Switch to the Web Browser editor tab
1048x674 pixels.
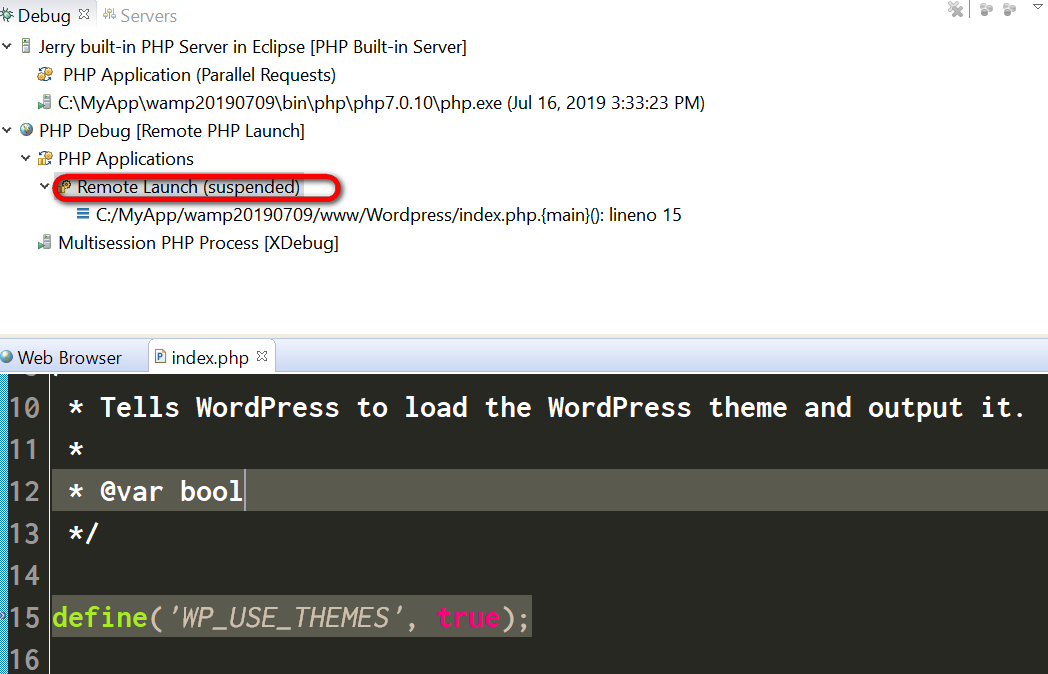click(70, 358)
